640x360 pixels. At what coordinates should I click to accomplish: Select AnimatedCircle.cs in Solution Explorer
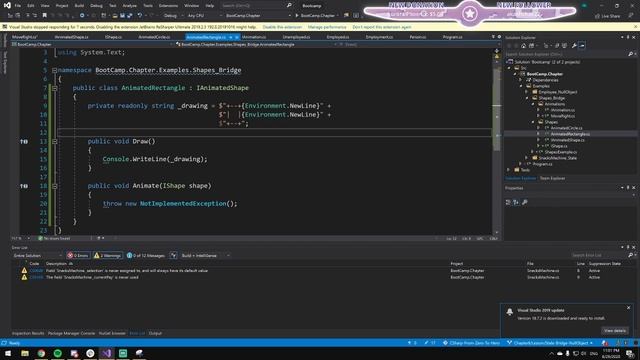(566, 128)
